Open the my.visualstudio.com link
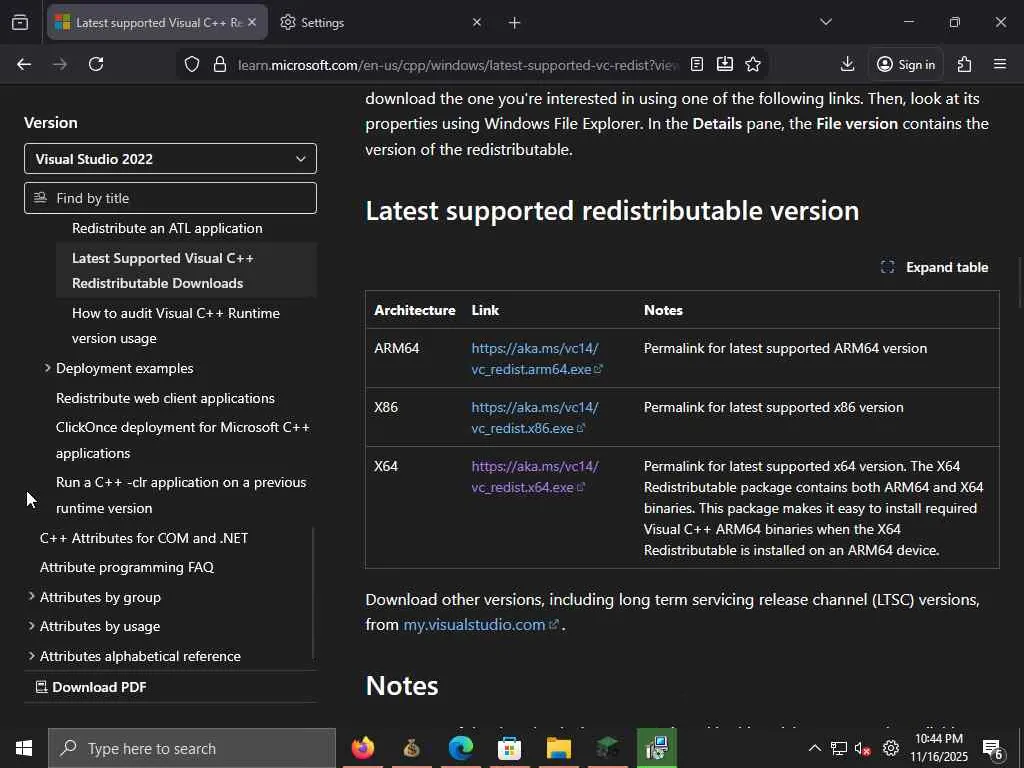Screen dimensions: 1024x768 click(481, 625)
